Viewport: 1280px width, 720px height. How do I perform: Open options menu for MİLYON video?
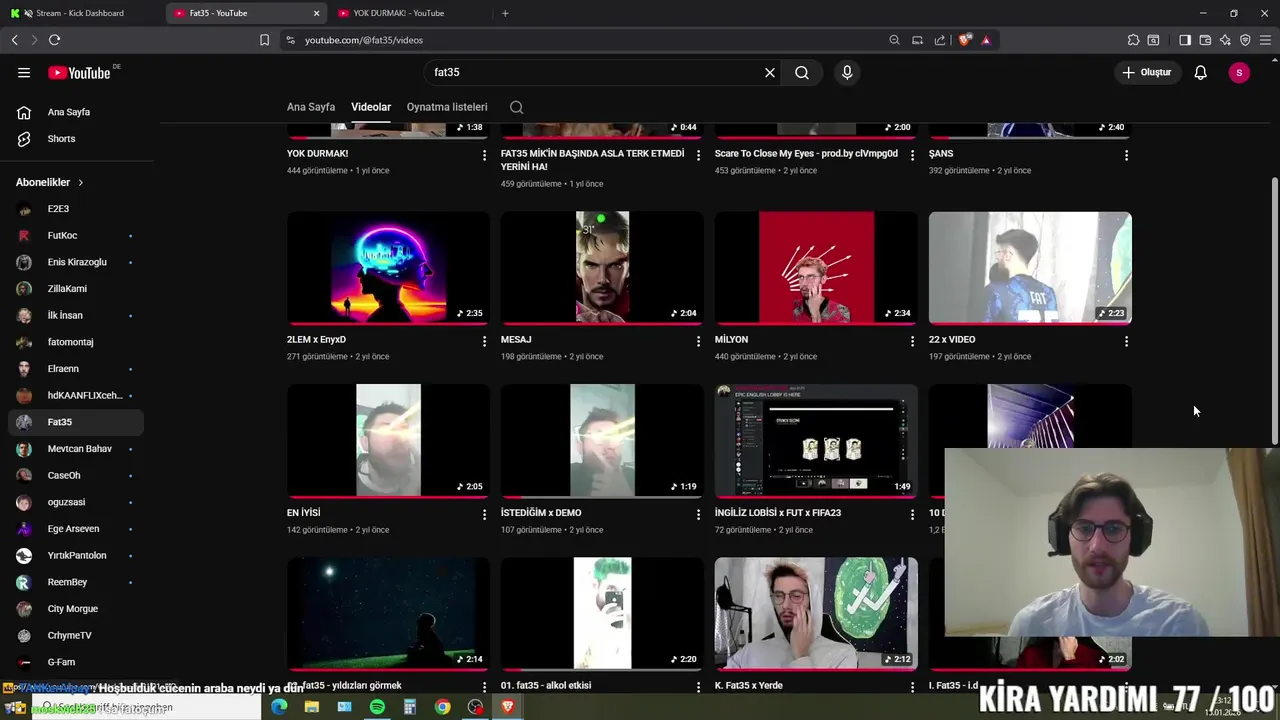pyautogui.click(x=912, y=341)
